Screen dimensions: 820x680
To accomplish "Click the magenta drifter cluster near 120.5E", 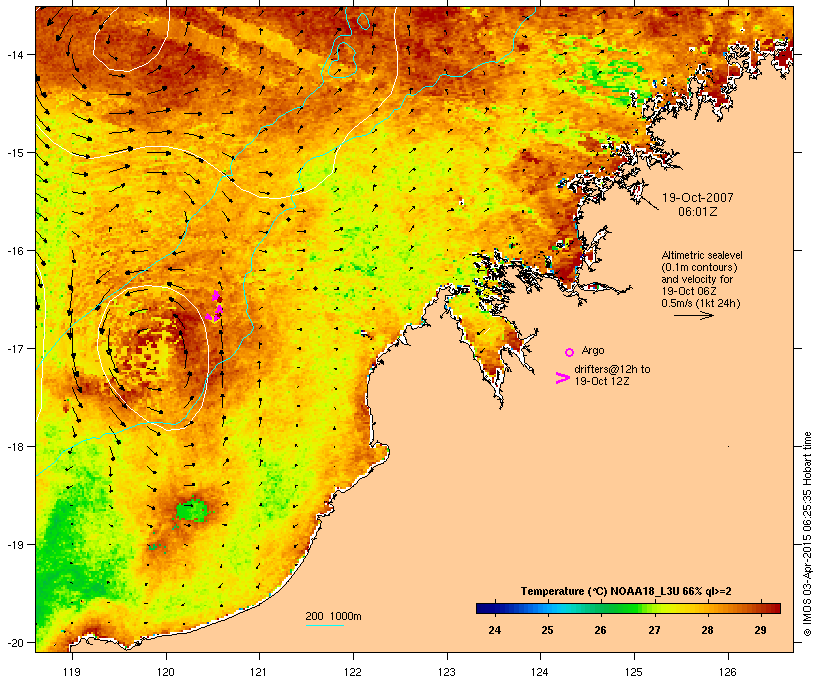I will click(215, 308).
